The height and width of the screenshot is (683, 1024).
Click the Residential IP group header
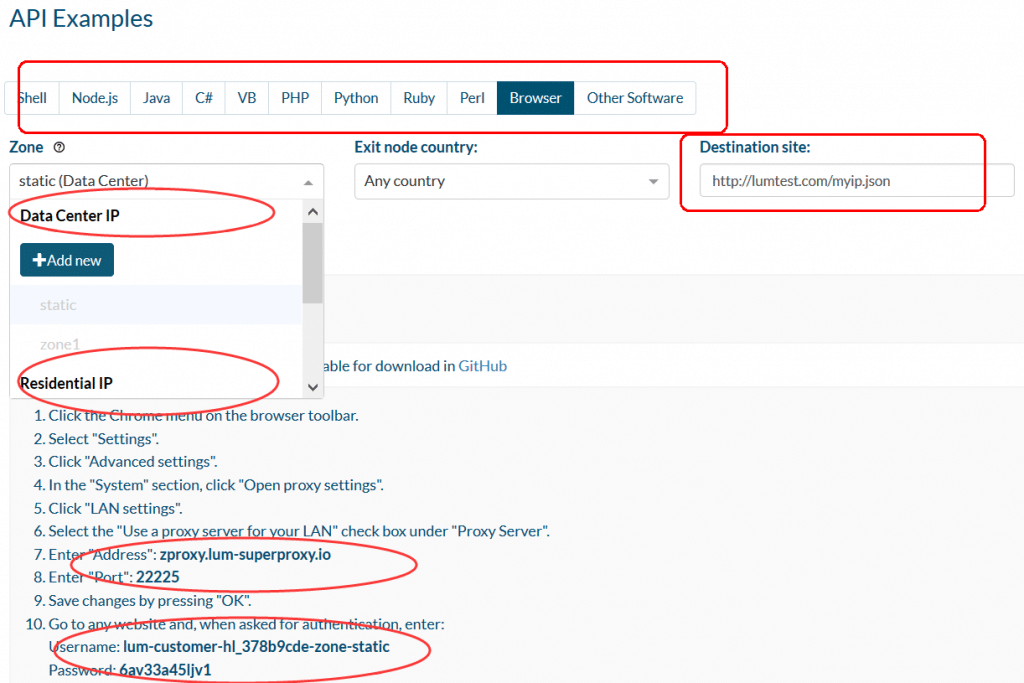(67, 383)
